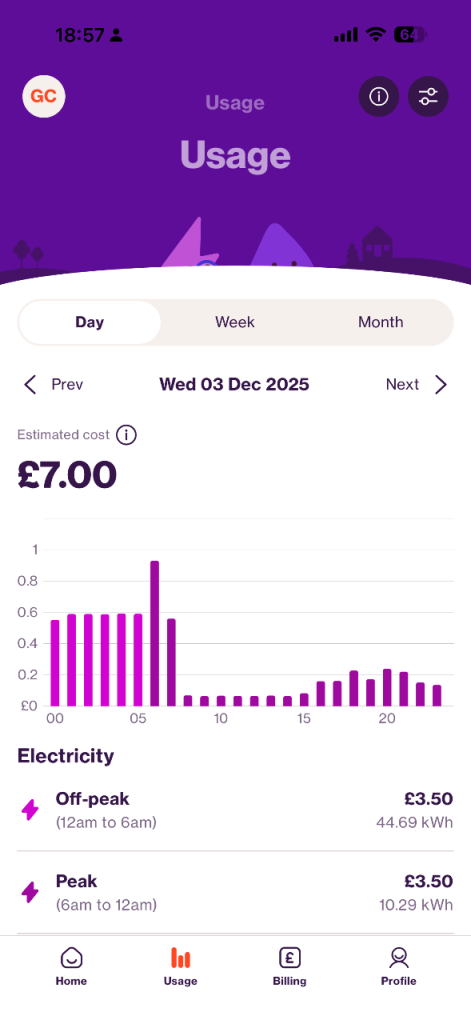Switch to the Week view
Image resolution: width=471 pixels, height=1024 pixels.
click(x=235, y=322)
